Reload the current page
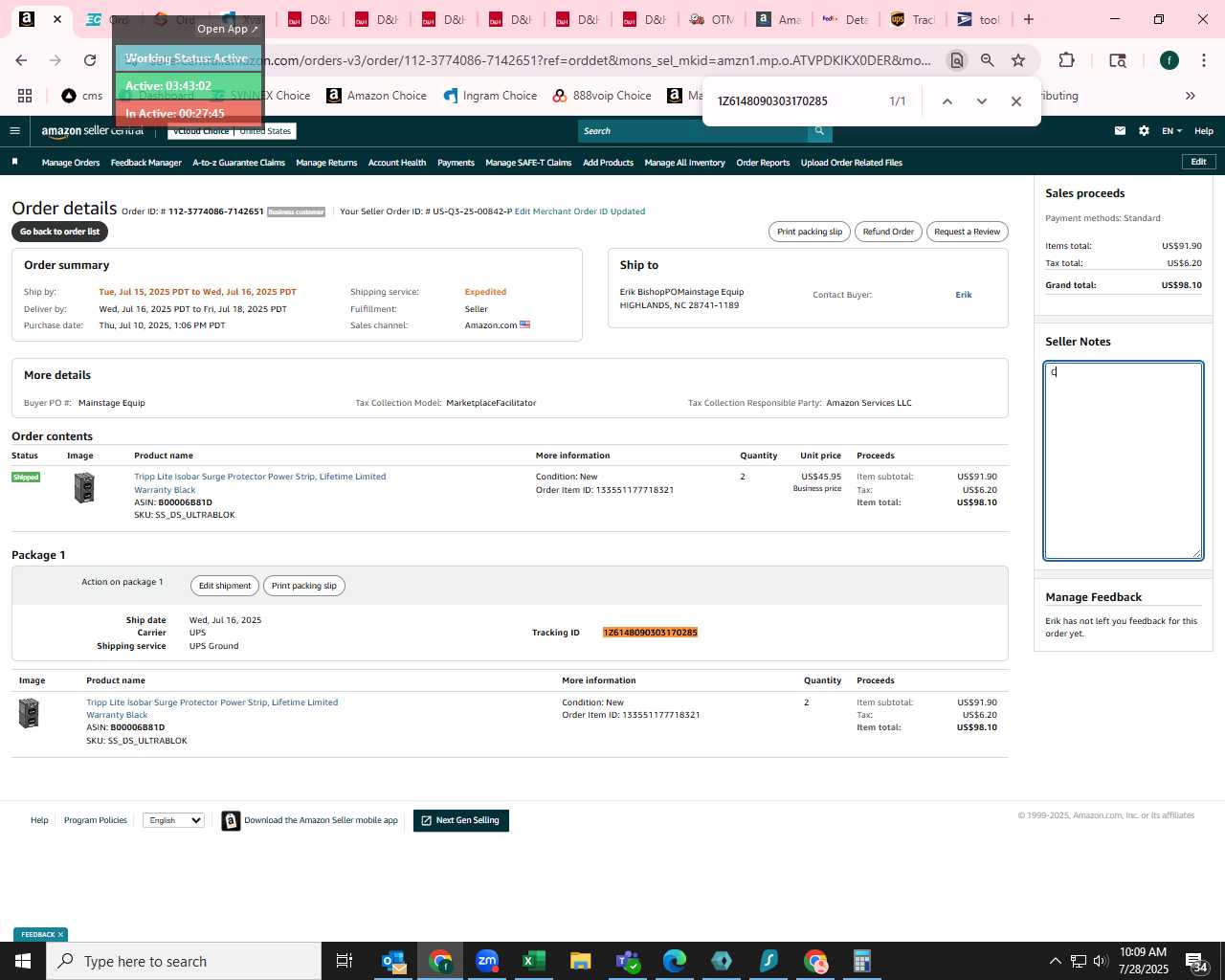This screenshot has height=980, width=1225. [90, 60]
